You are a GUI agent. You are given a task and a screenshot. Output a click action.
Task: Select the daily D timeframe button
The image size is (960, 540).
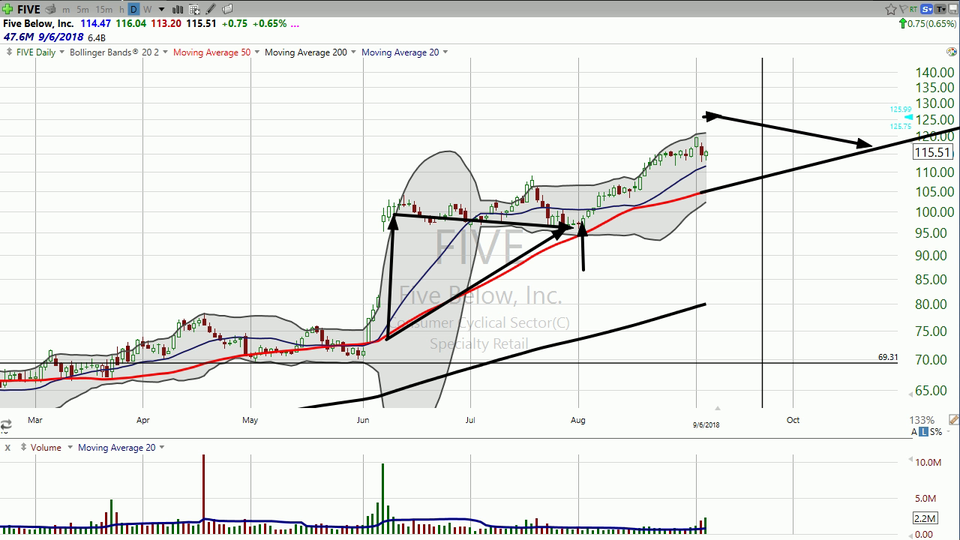pos(132,9)
